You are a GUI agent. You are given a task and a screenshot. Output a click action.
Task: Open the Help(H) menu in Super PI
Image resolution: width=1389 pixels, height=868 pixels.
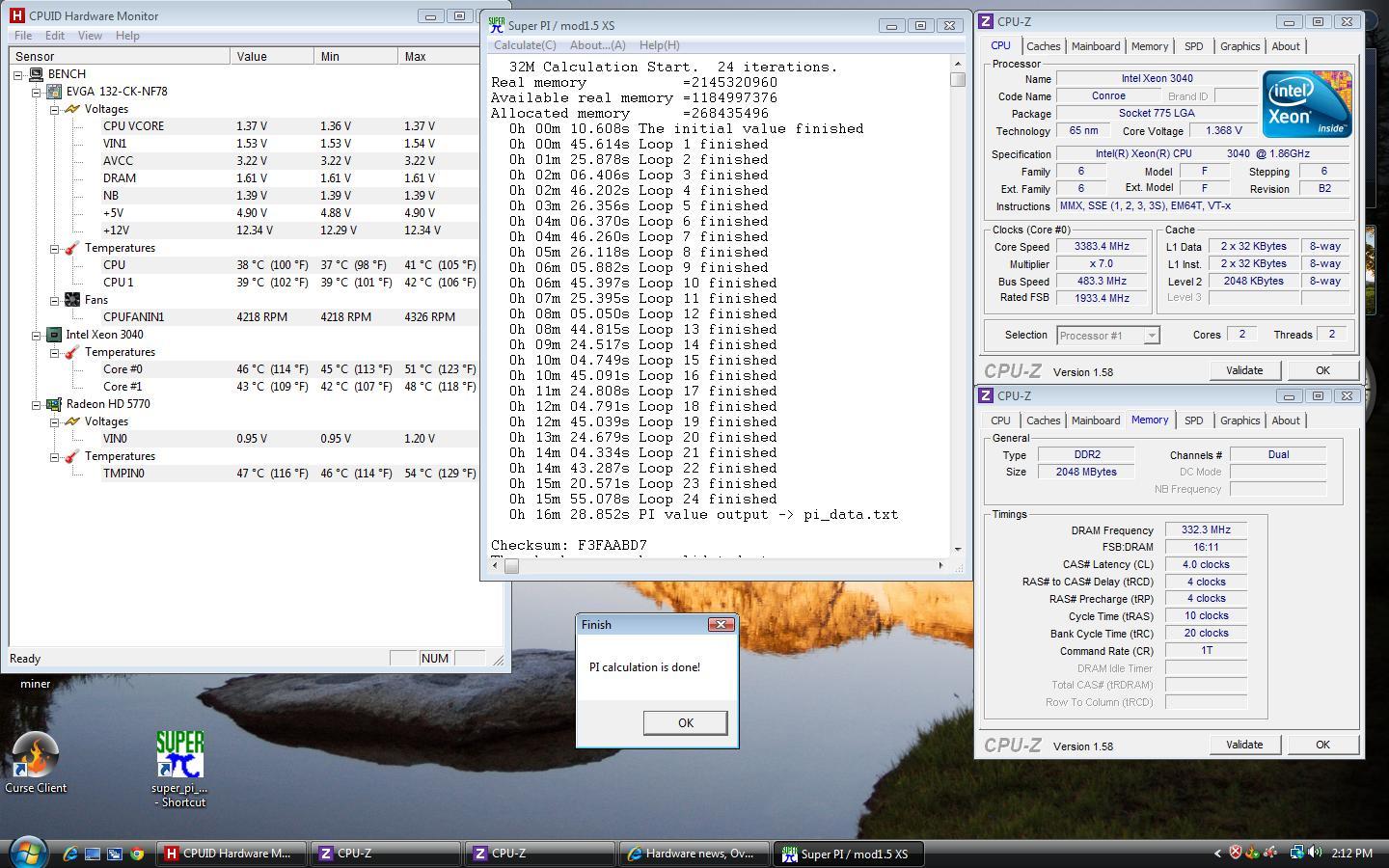coord(659,45)
